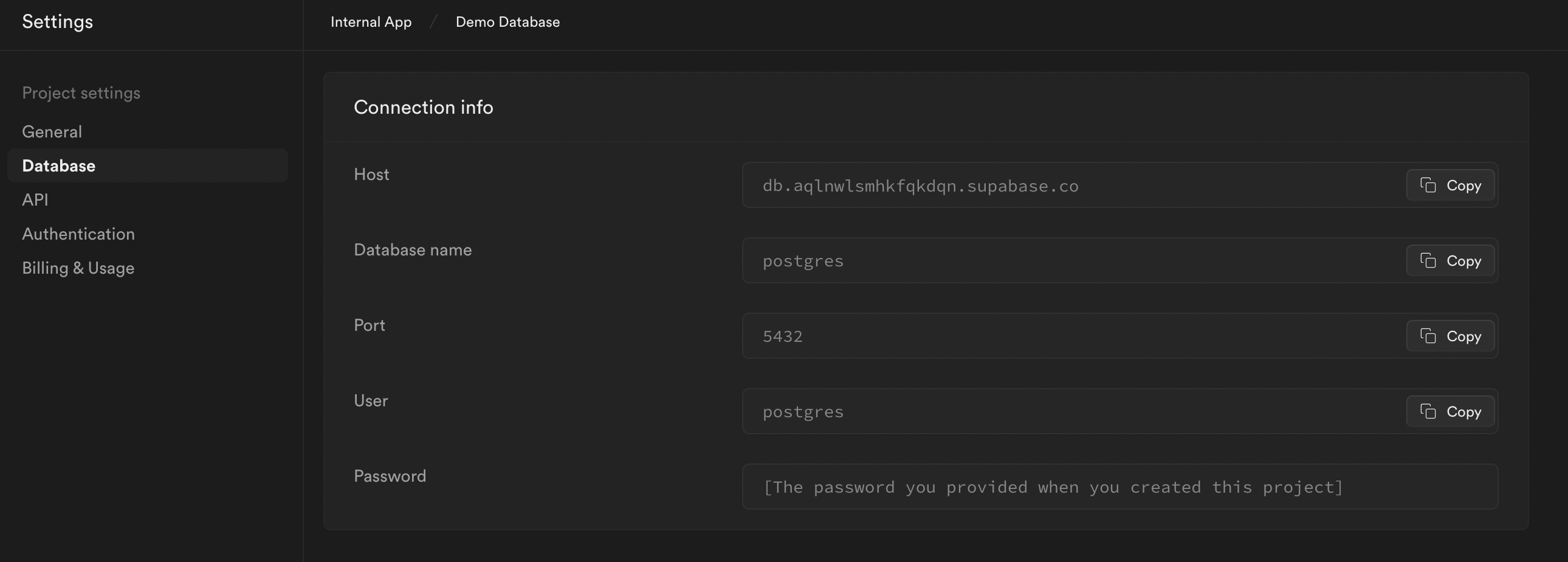Viewport: 1568px width, 562px height.
Task: Navigate to Billing & Usage
Action: [78, 268]
